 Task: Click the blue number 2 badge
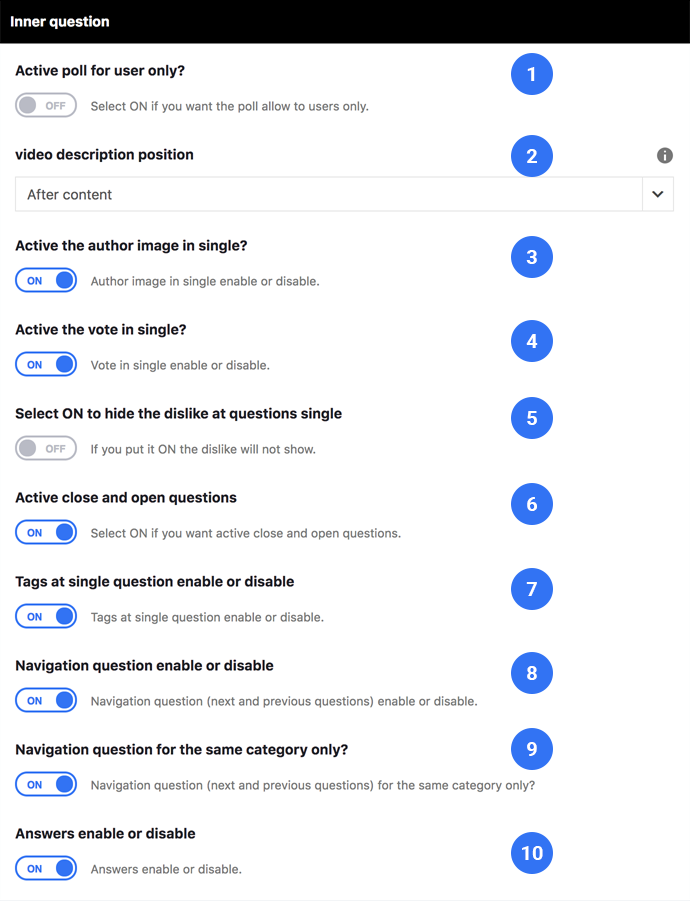pyautogui.click(x=531, y=156)
